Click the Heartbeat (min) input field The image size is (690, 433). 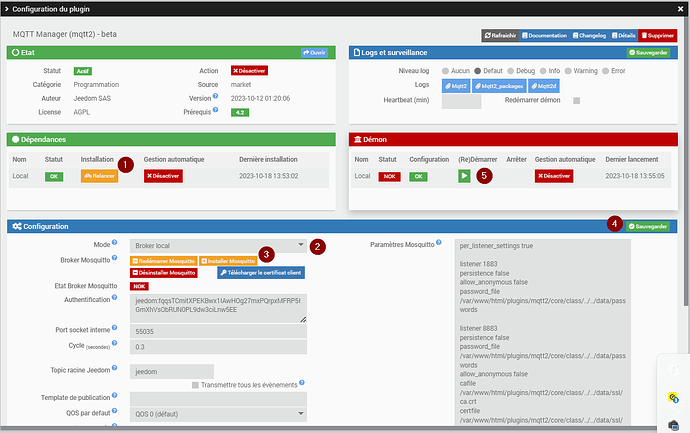(x=462, y=101)
